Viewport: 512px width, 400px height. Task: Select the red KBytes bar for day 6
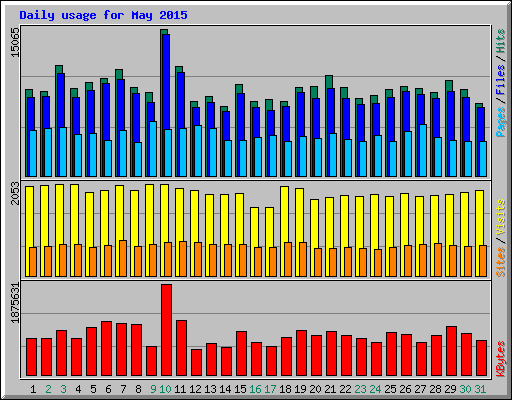pyautogui.click(x=106, y=349)
